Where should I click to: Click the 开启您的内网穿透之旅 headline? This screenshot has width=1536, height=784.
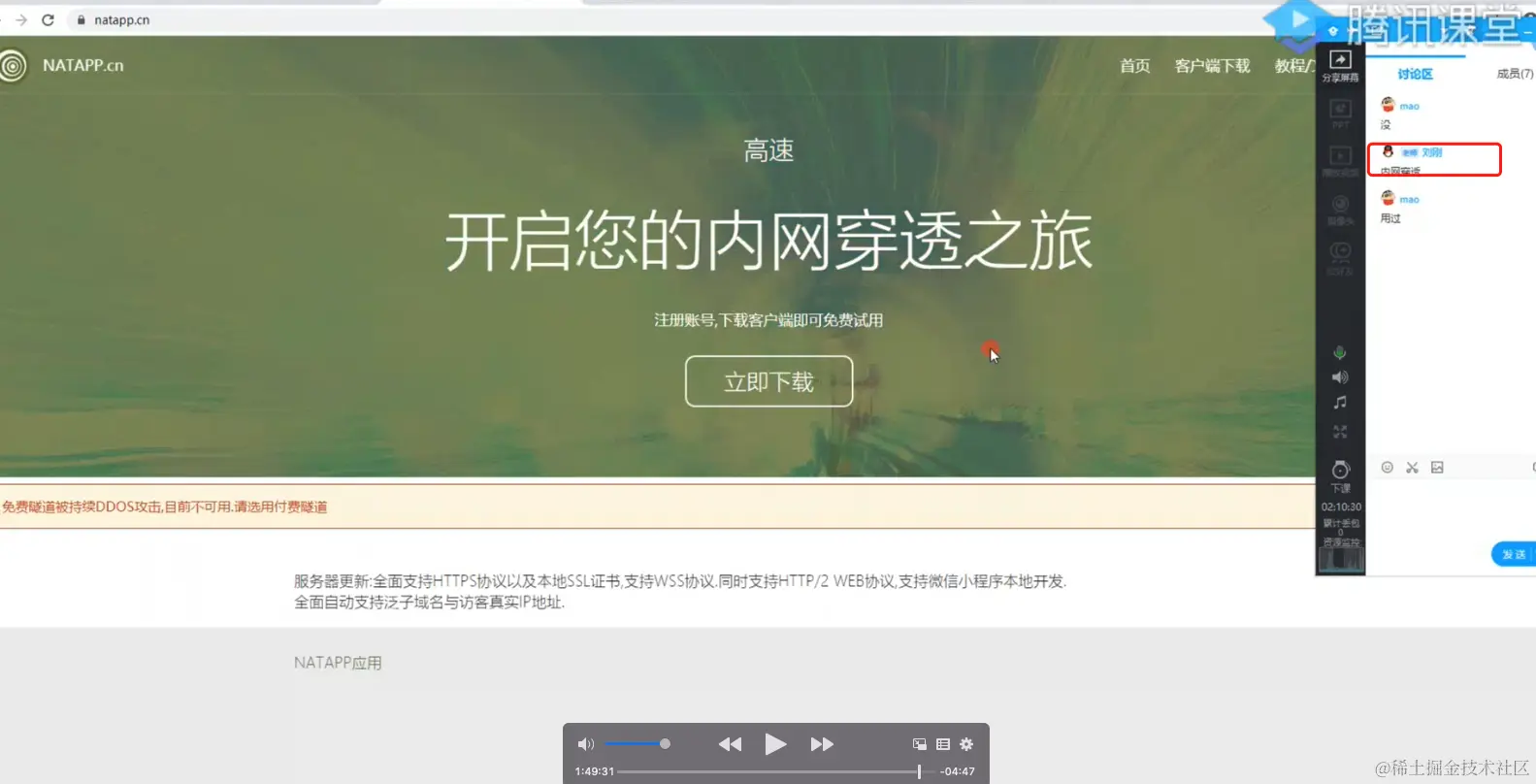point(768,241)
